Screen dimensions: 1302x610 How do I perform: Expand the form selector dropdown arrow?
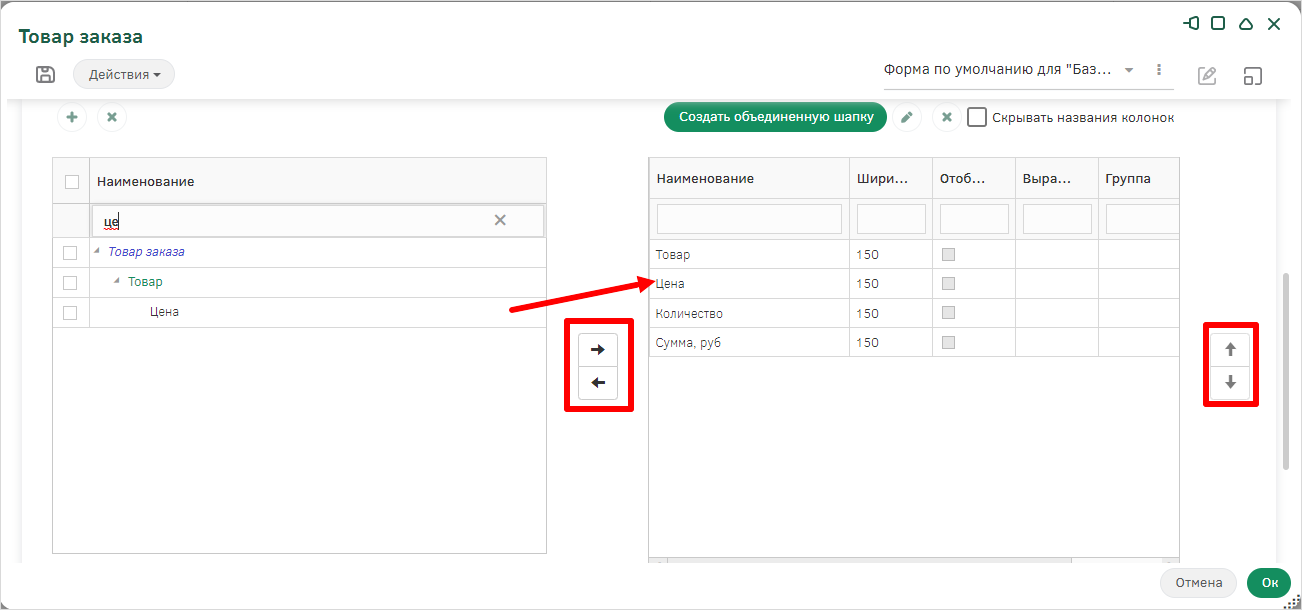tap(1129, 70)
